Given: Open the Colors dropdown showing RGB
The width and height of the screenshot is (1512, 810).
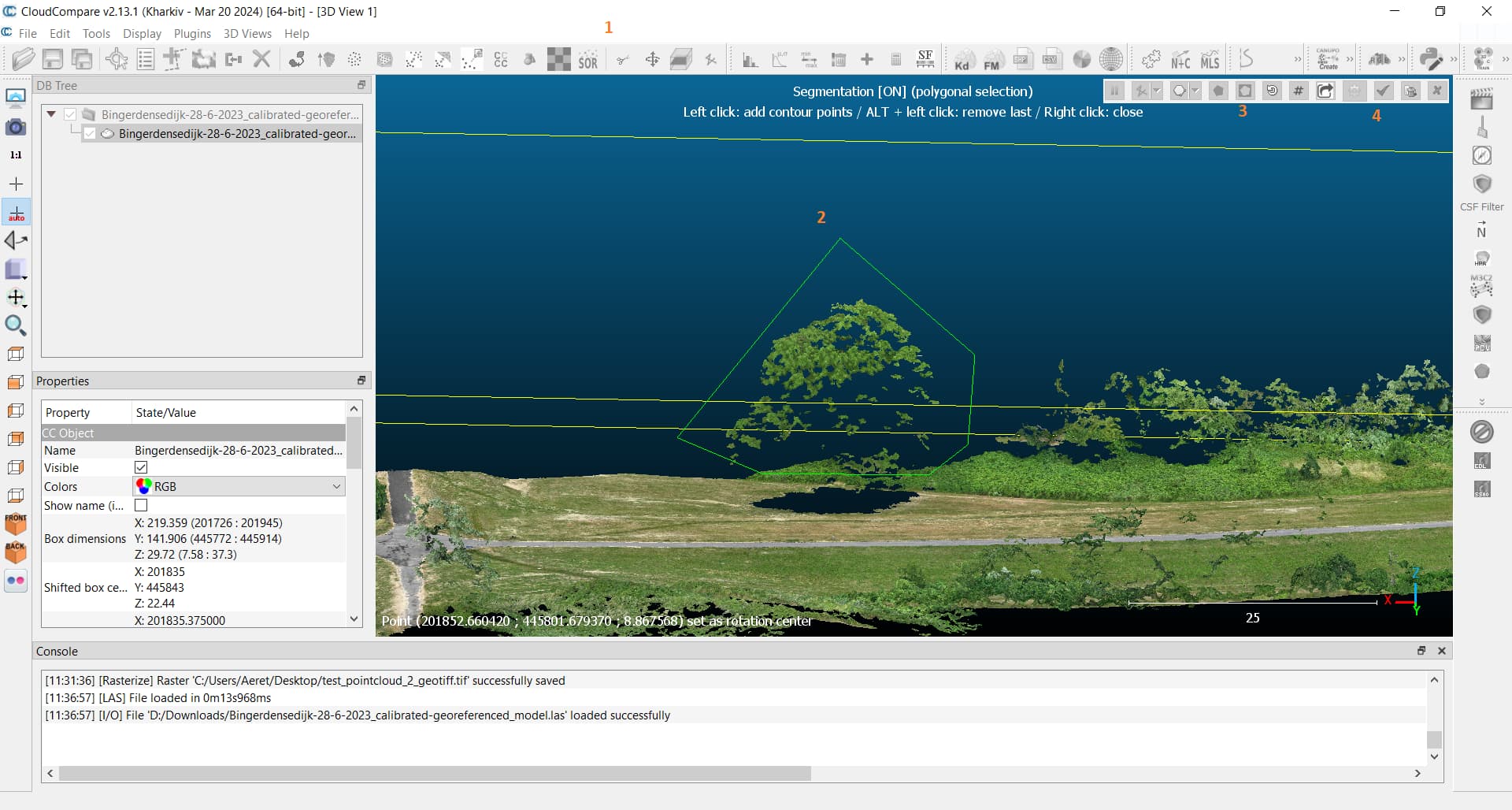Looking at the screenshot, I should point(337,486).
